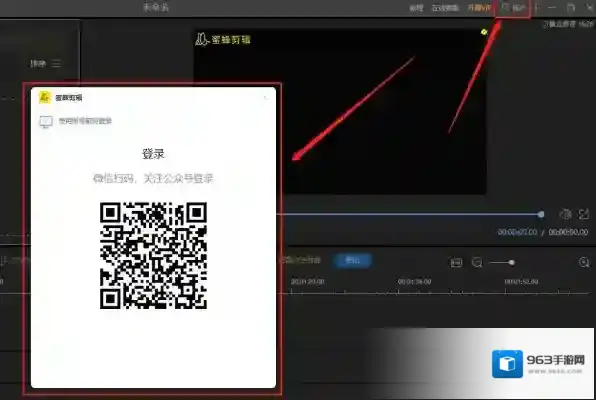Click the WeChat login QR code
This screenshot has width=596, height=400.
pyautogui.click(x=154, y=256)
